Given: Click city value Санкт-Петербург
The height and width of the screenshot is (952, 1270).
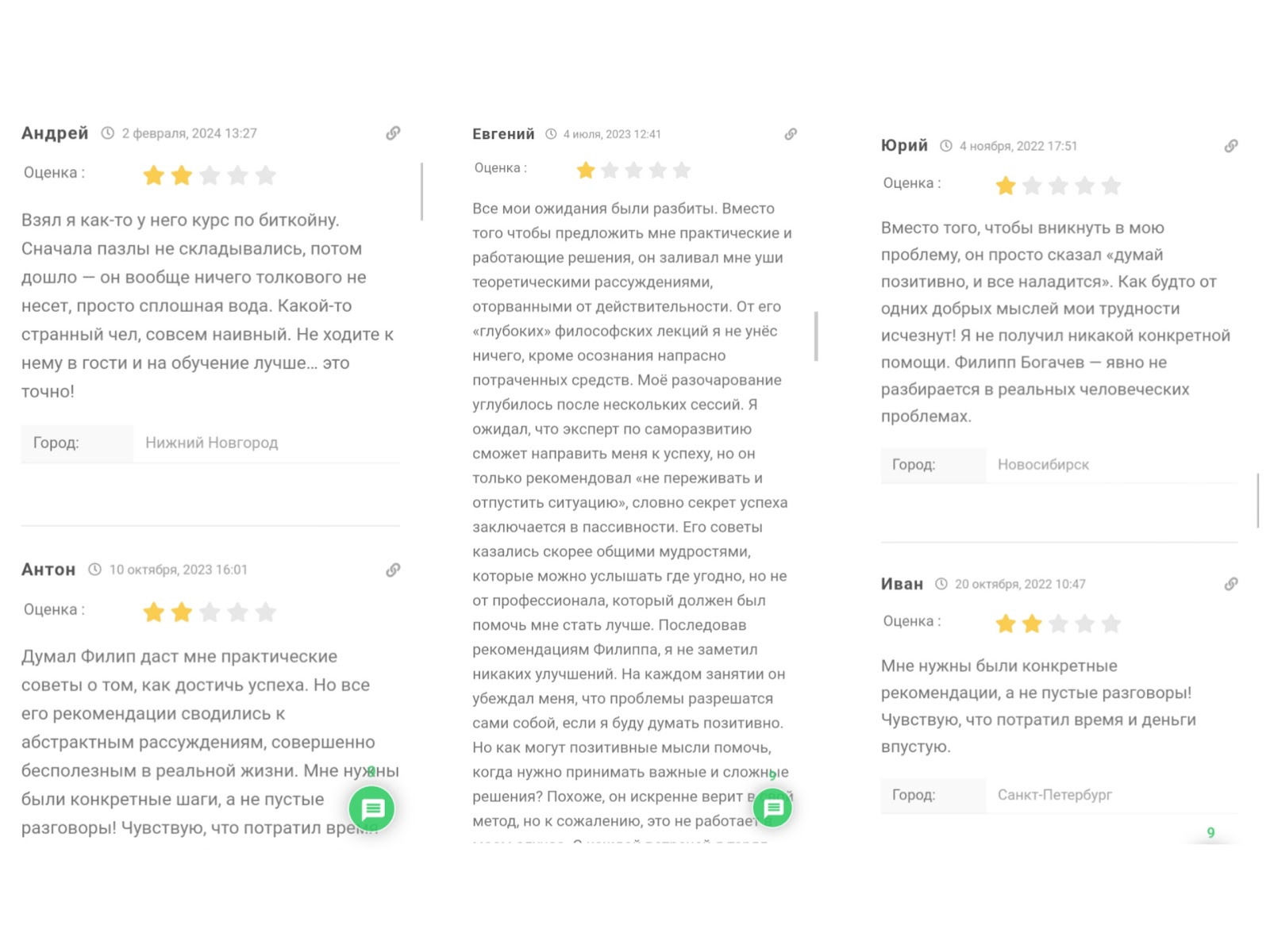Looking at the screenshot, I should (x=1054, y=795).
